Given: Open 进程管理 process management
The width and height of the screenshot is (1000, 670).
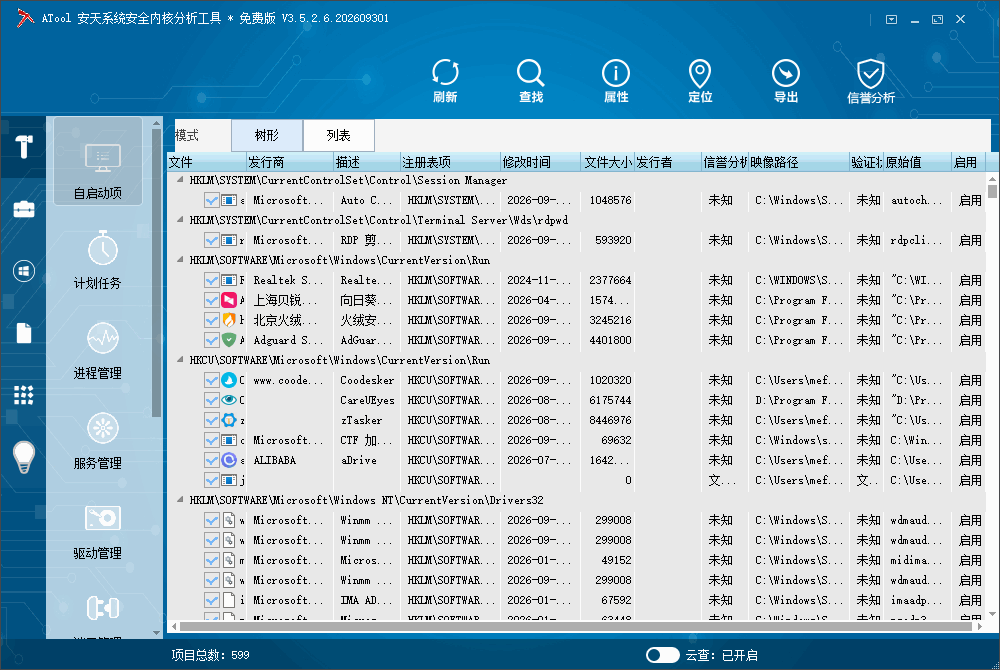Looking at the screenshot, I should point(98,351).
